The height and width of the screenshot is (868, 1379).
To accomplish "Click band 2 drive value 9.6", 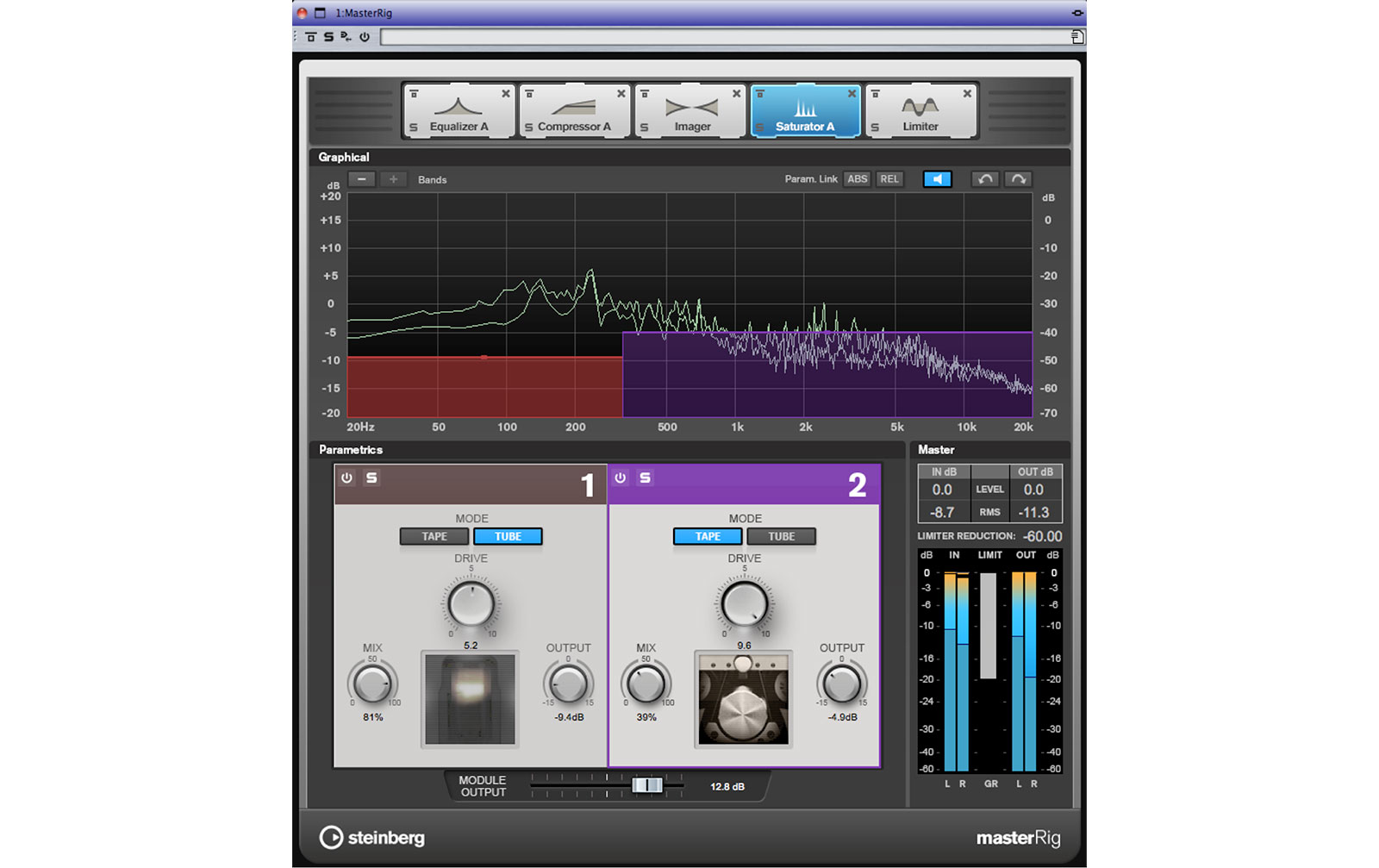I will click(x=744, y=646).
